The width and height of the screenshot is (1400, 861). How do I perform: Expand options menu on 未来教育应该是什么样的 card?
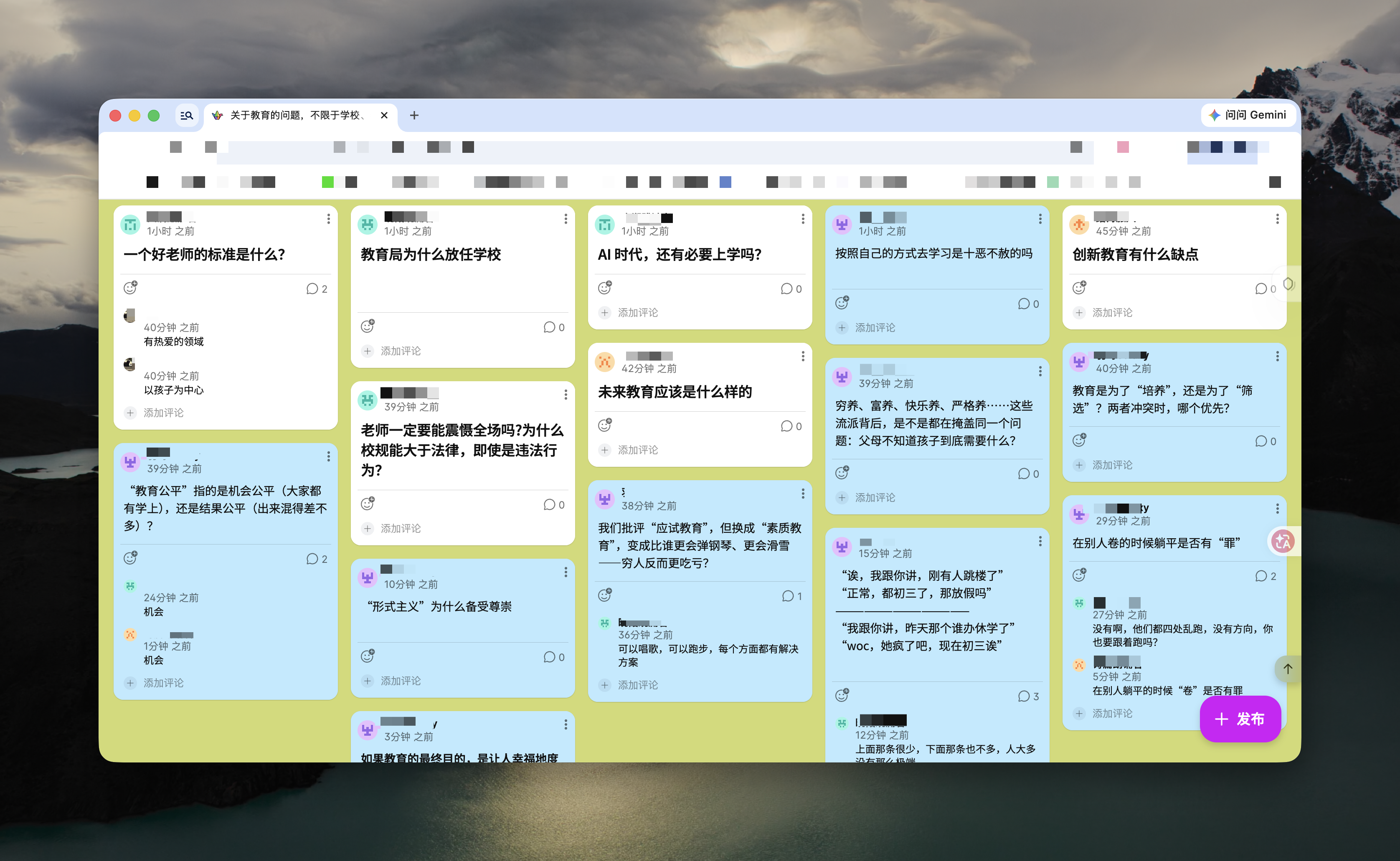[802, 356]
